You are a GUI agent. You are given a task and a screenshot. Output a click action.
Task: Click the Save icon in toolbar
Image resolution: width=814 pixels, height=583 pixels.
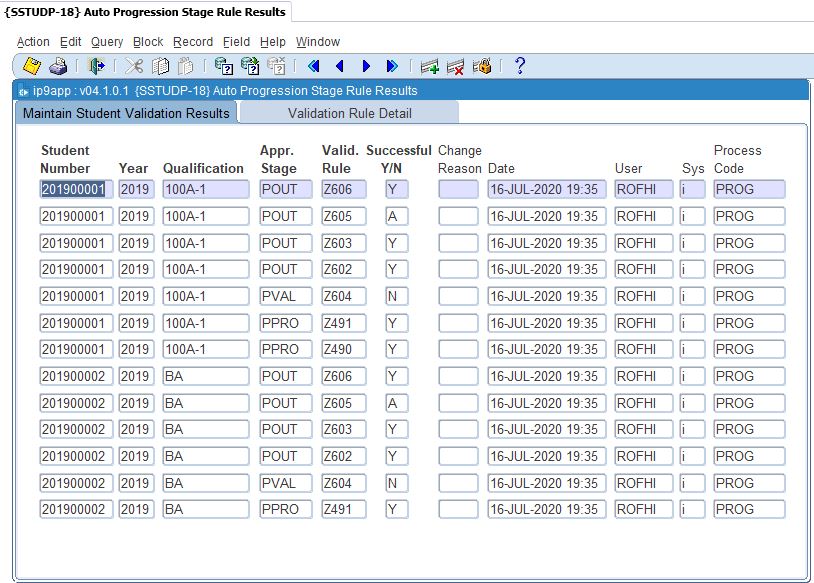point(32,67)
